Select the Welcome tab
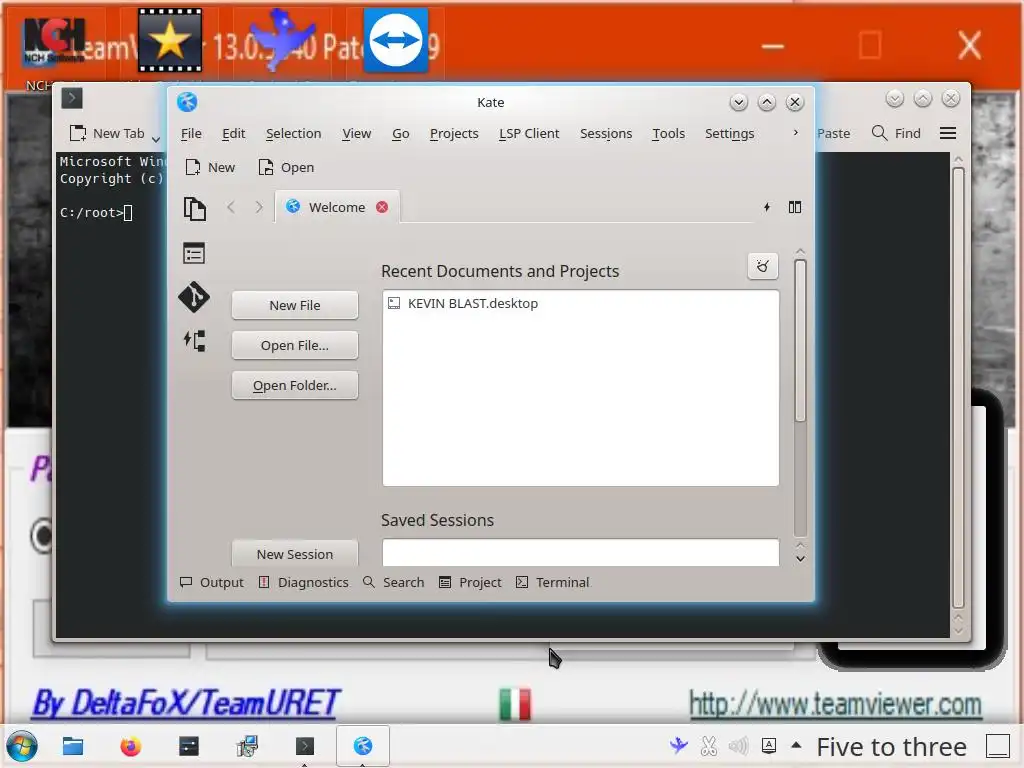This screenshot has width=1024, height=768. 337,207
